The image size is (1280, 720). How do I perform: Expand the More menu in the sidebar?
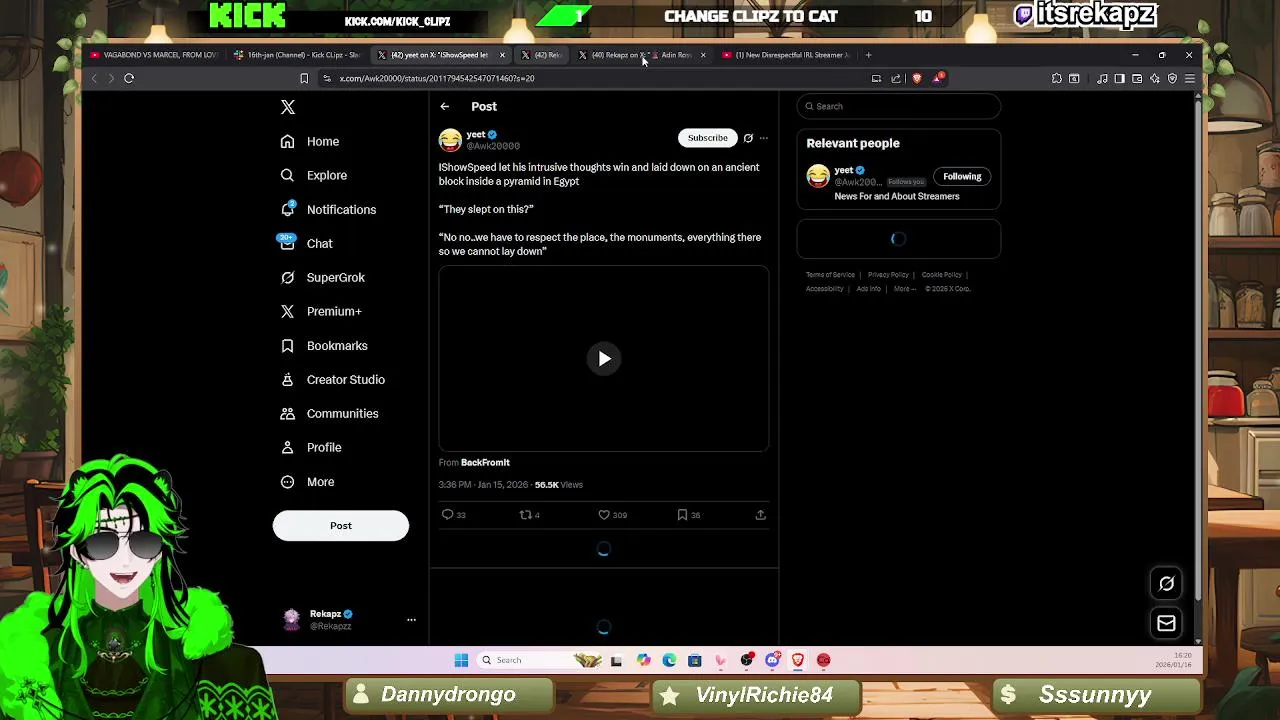tap(307, 481)
